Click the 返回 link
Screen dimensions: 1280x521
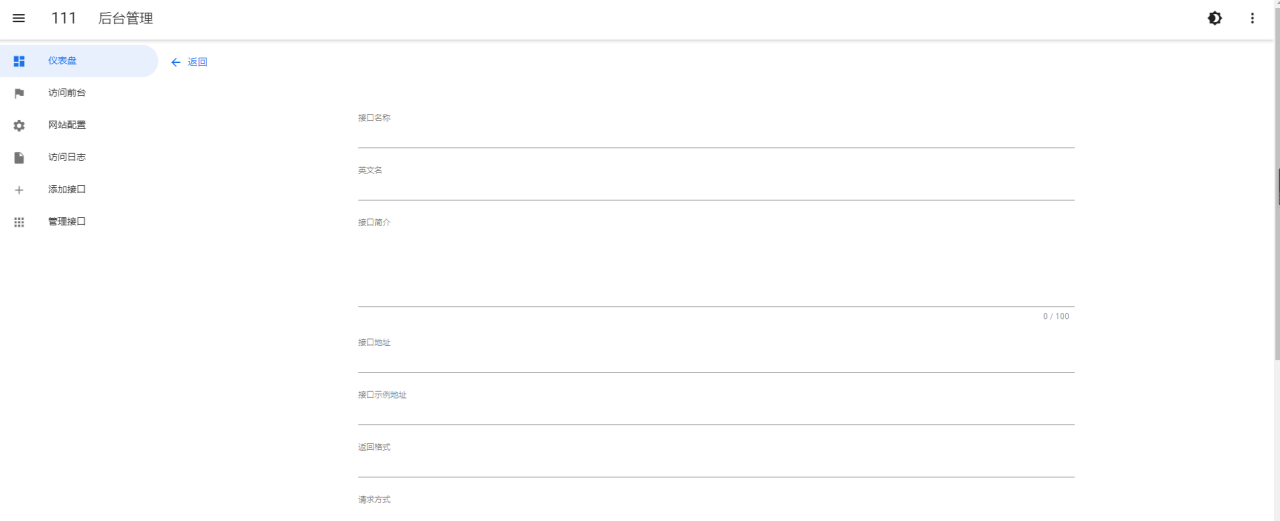[198, 62]
